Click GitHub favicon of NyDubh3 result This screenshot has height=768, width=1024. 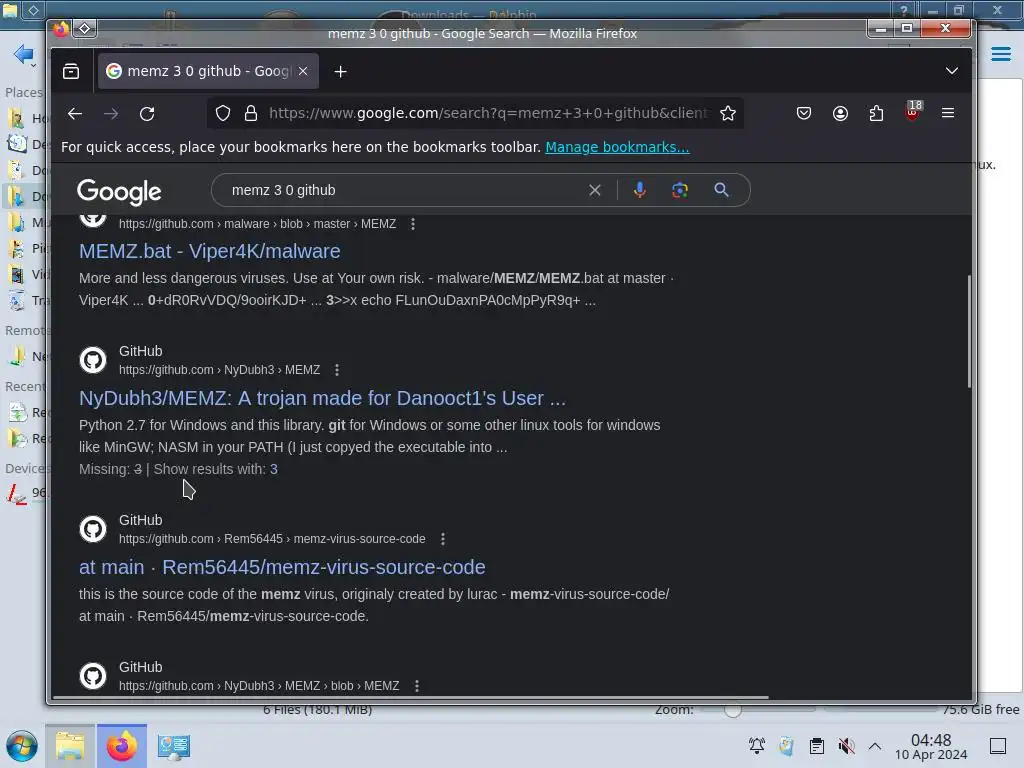[x=93, y=360]
